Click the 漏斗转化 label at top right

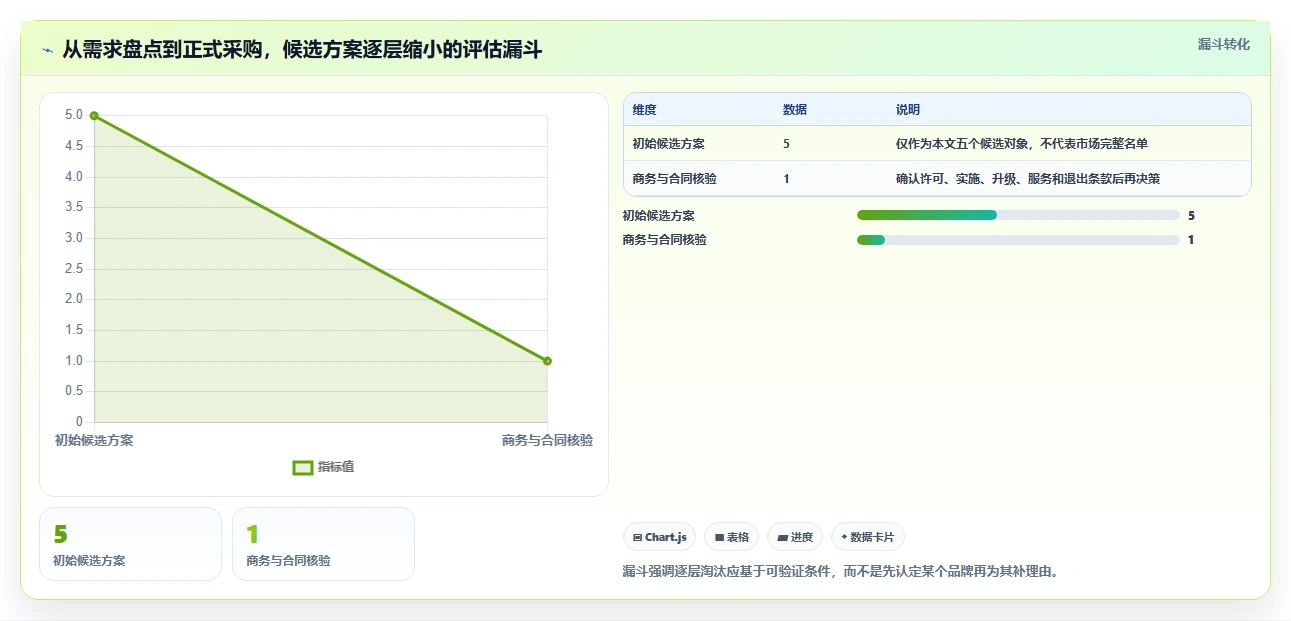click(1223, 44)
